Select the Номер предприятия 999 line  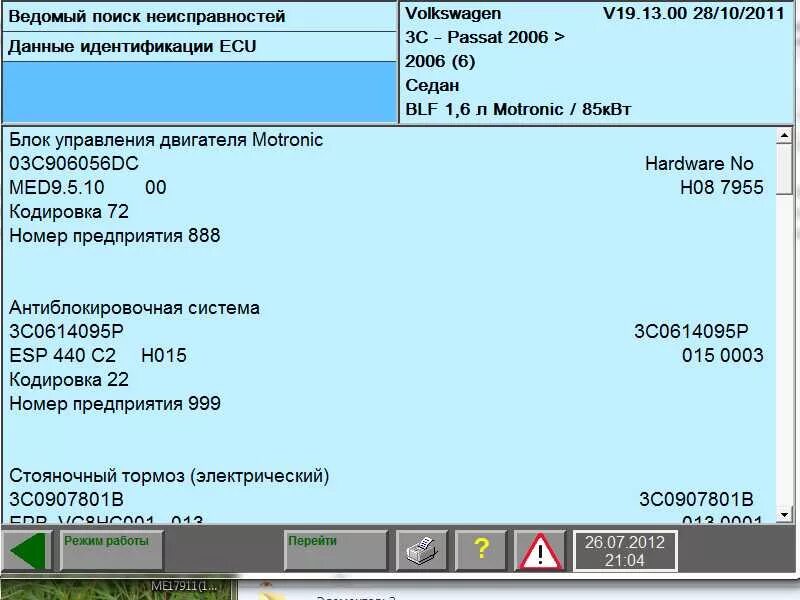pyautogui.click(x=115, y=404)
